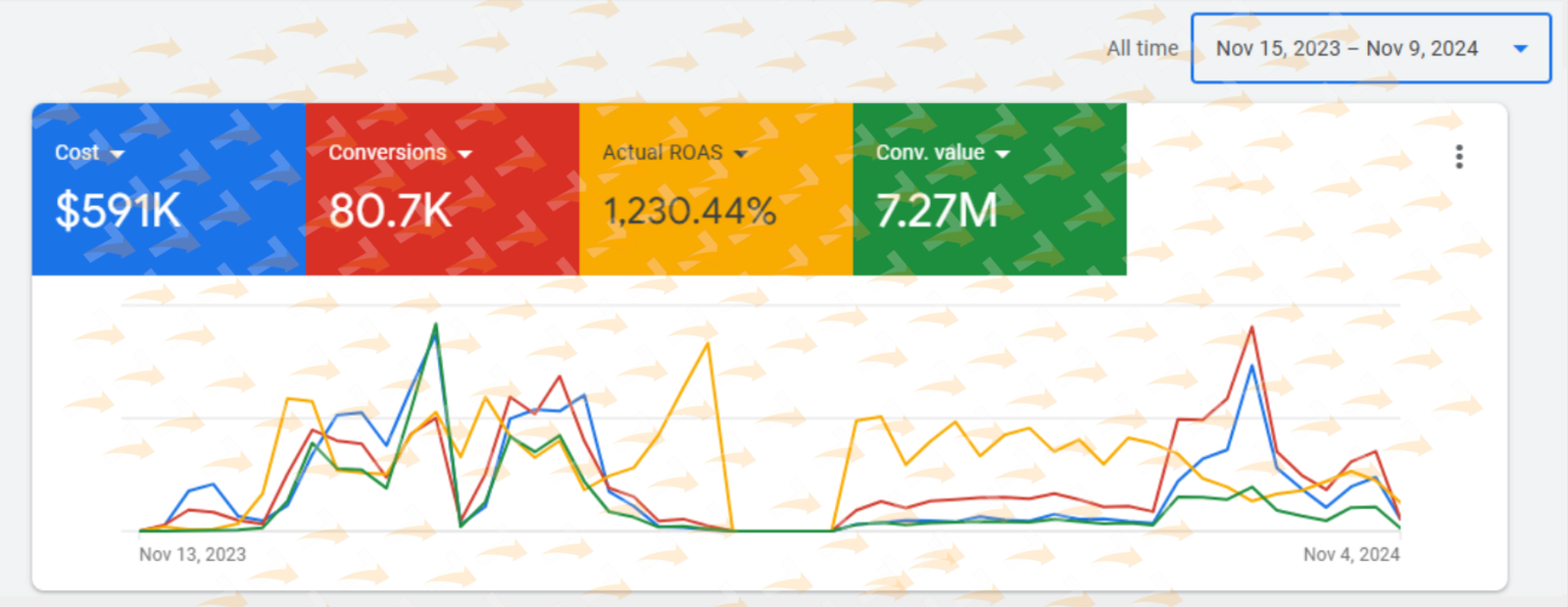1568x607 pixels.
Task: Click the Nov 13, 2023 axis label
Action: [x=192, y=555]
